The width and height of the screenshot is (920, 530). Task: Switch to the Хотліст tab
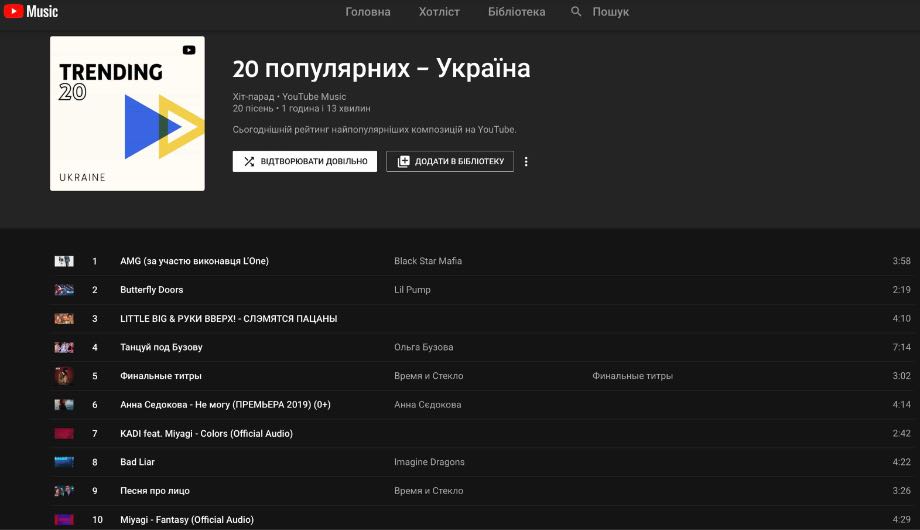click(x=439, y=12)
